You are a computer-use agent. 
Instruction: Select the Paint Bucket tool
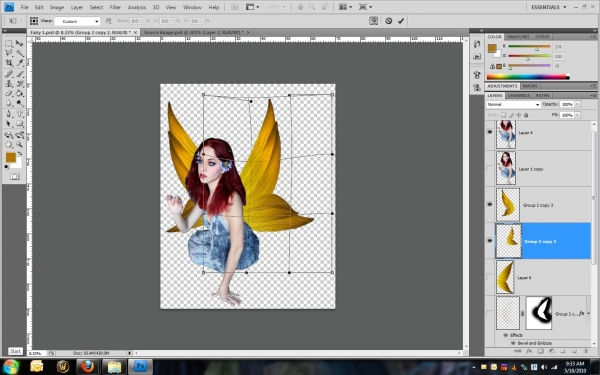pyautogui.click(x=20, y=93)
